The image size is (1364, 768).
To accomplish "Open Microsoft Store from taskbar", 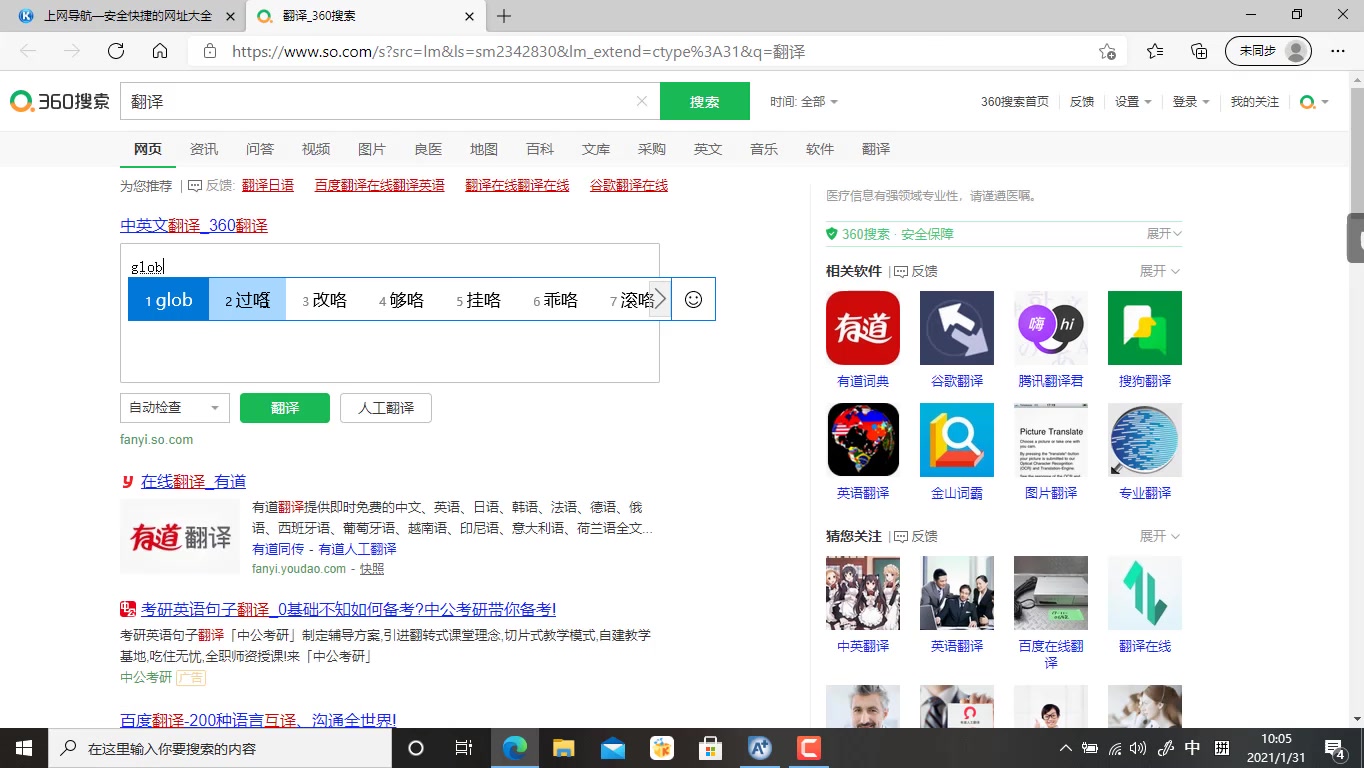I will point(710,748).
